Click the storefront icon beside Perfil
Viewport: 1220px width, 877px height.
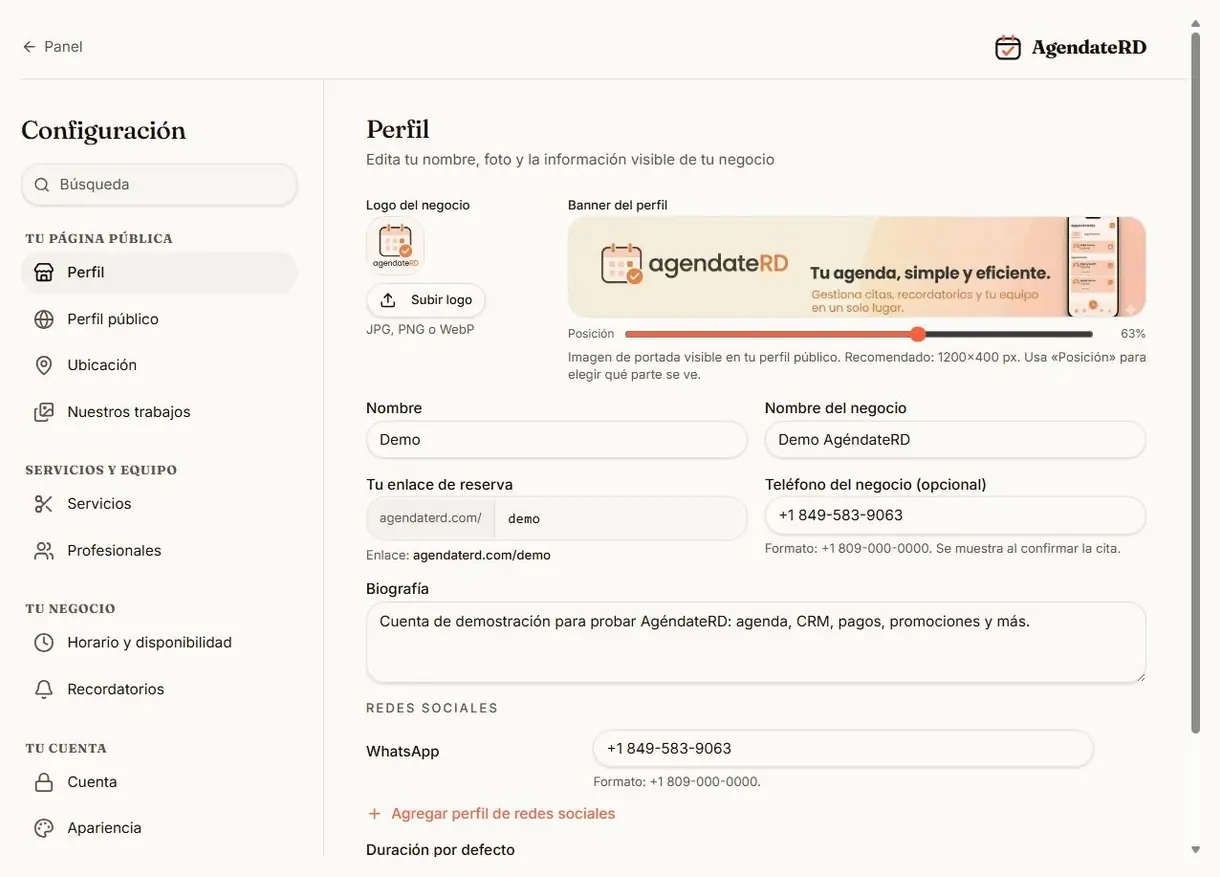point(44,272)
